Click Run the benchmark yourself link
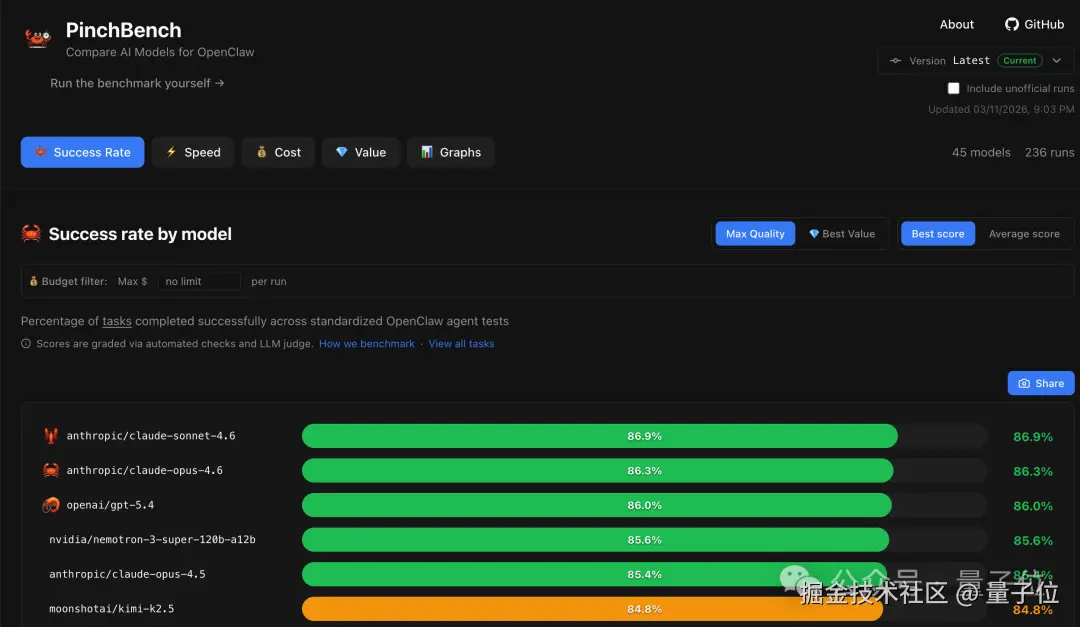The width and height of the screenshot is (1080, 627). (x=137, y=83)
